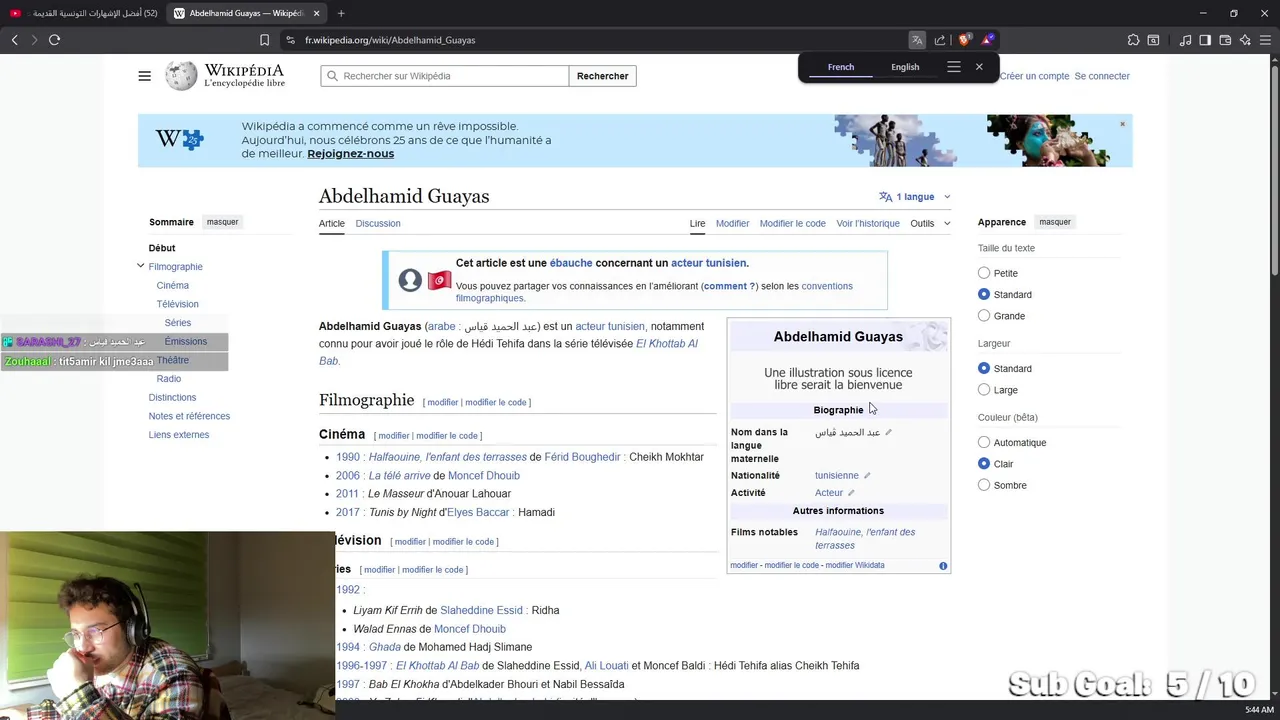Open the browser extensions puzzle icon
1280x720 pixels.
1133,40
